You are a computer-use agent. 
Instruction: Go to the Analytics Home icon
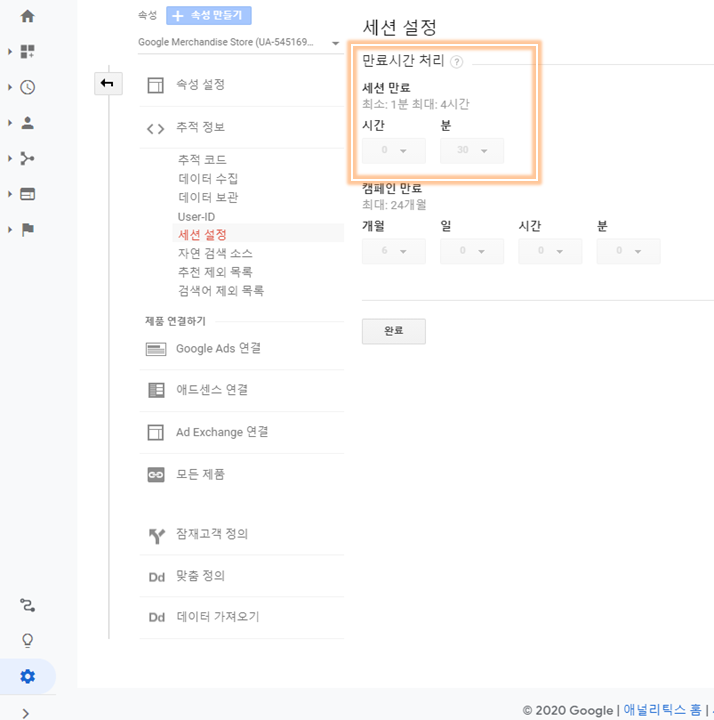[28, 16]
